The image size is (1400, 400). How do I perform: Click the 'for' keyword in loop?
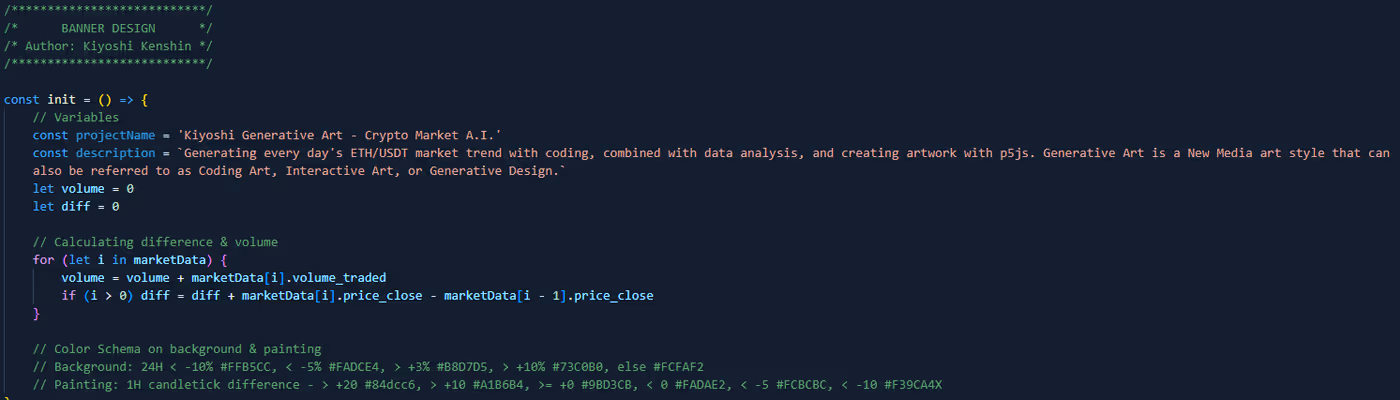tap(43, 260)
